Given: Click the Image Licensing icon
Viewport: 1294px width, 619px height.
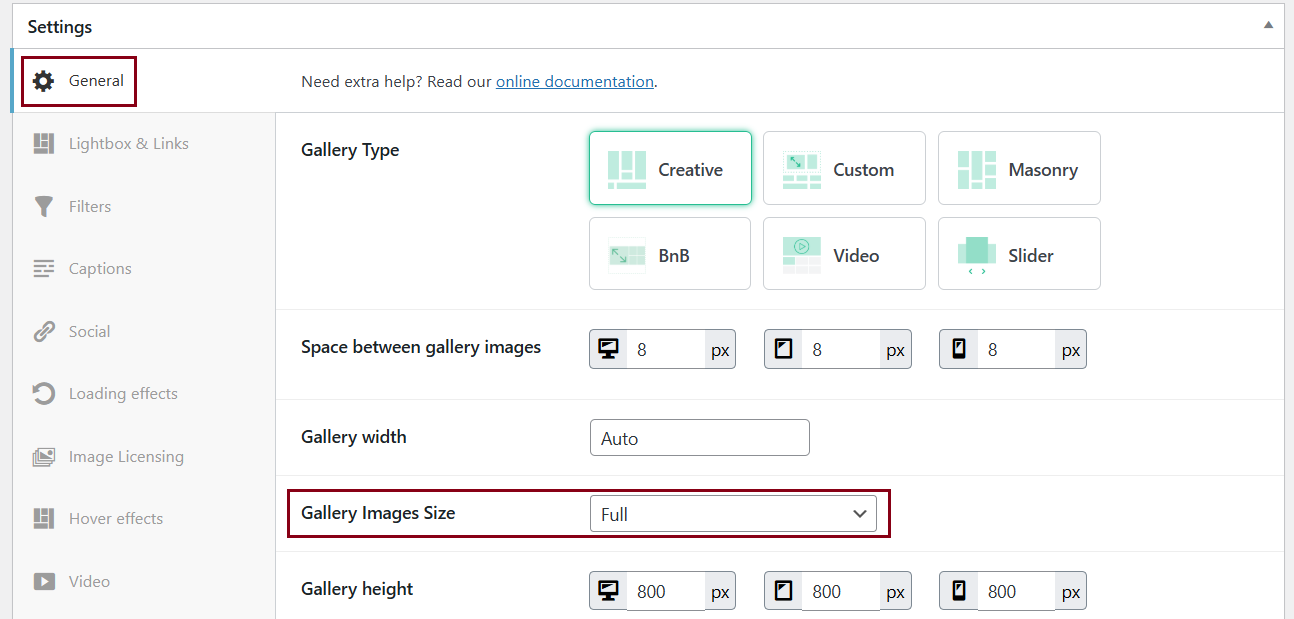Looking at the screenshot, I should tap(44, 457).
